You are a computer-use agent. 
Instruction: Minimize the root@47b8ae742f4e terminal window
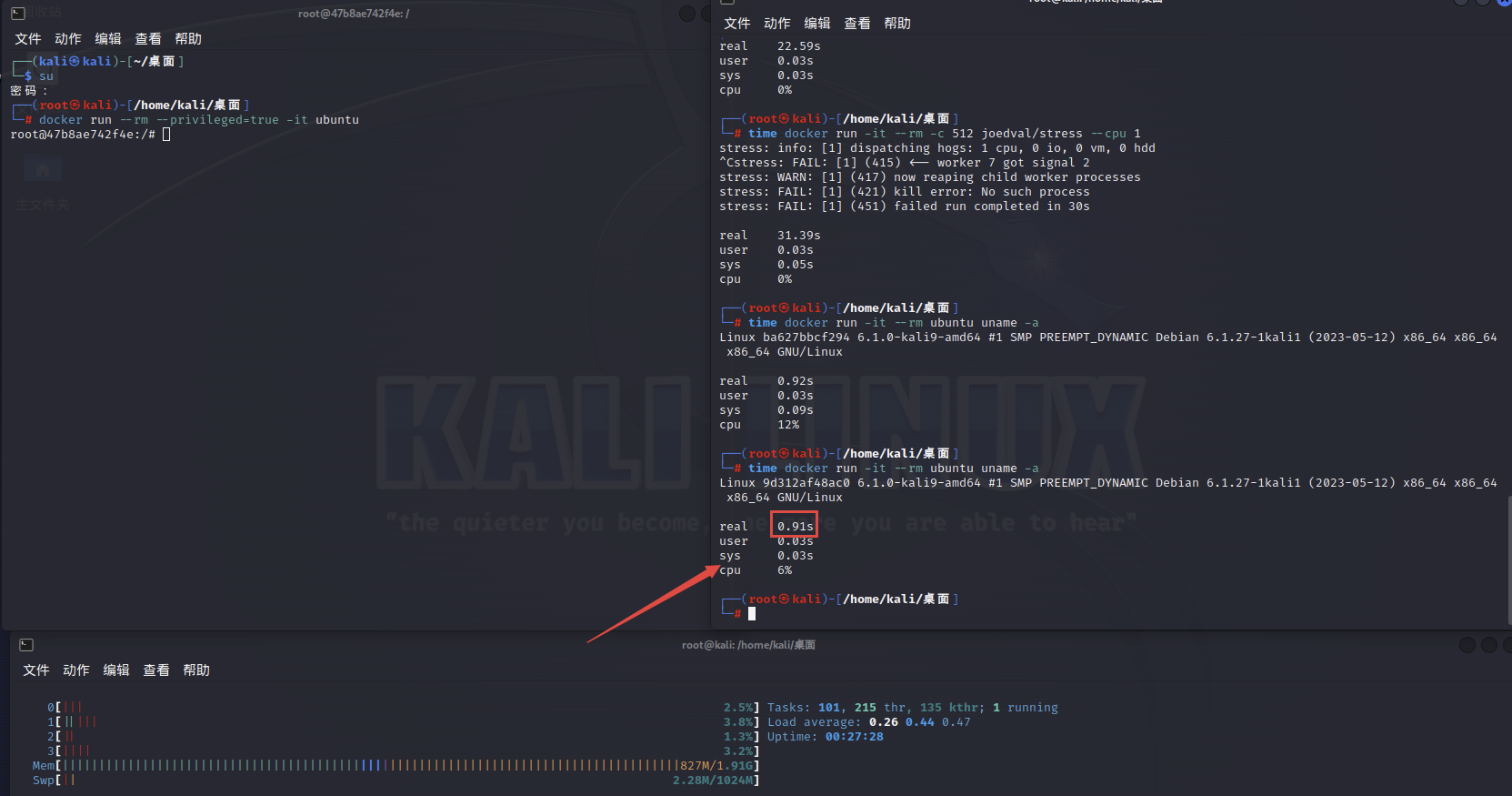tap(687, 14)
